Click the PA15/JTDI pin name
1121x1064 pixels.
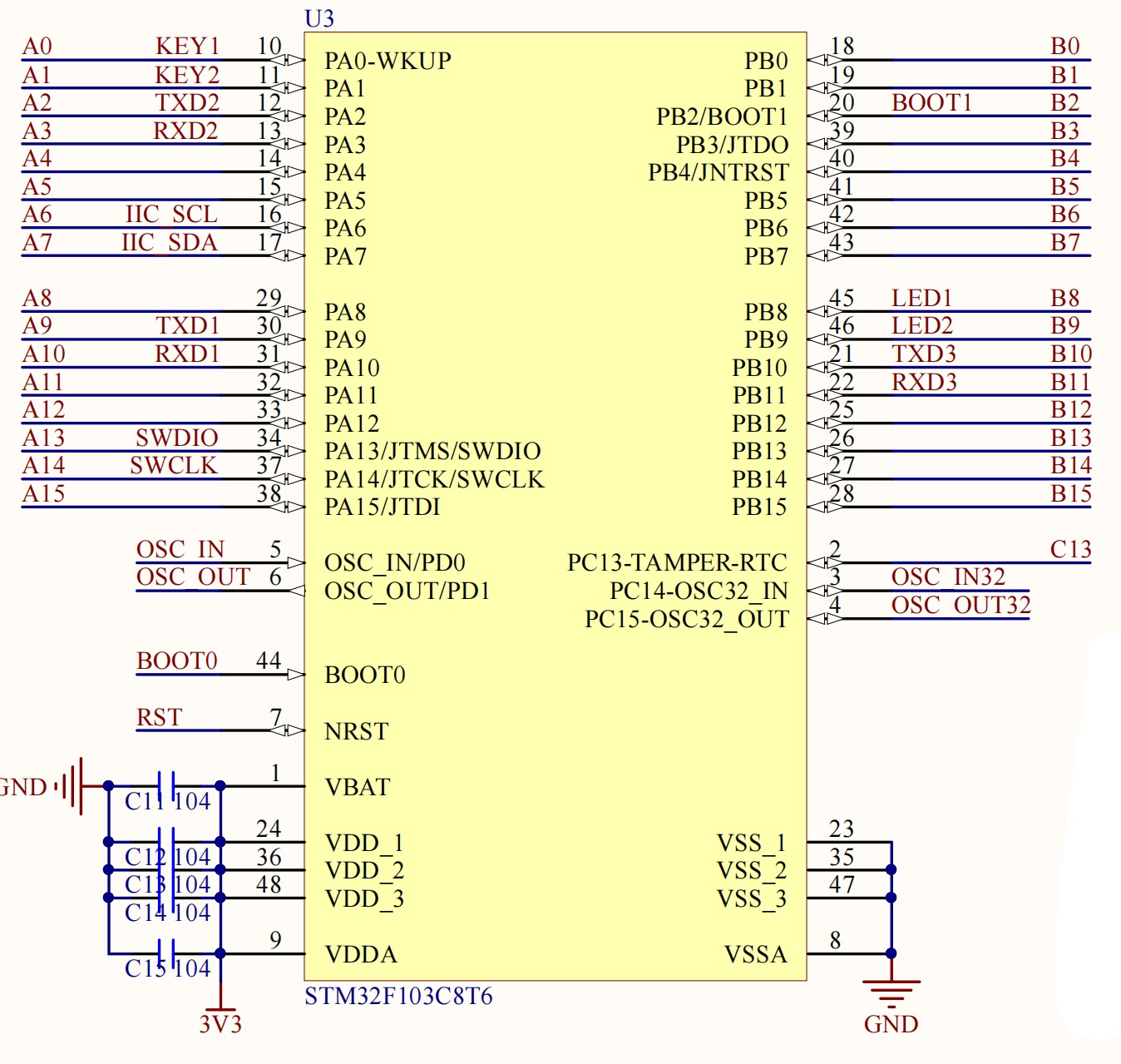tap(382, 507)
